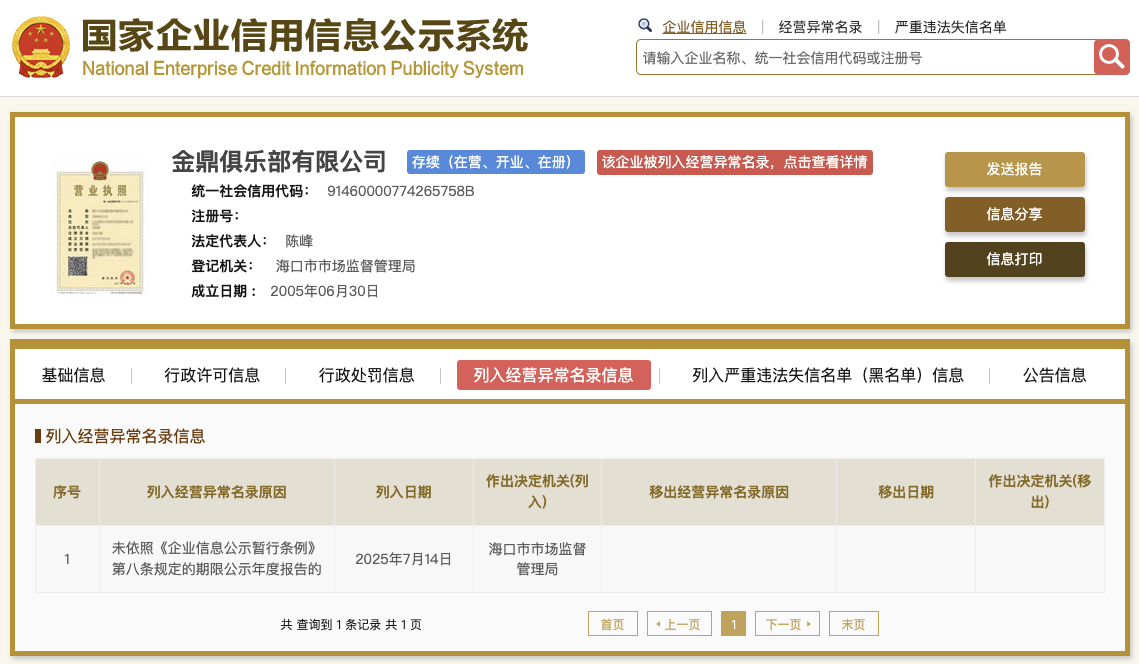Click the founding date 2005年06月30日
The height and width of the screenshot is (664, 1139).
pyautogui.click(x=325, y=291)
